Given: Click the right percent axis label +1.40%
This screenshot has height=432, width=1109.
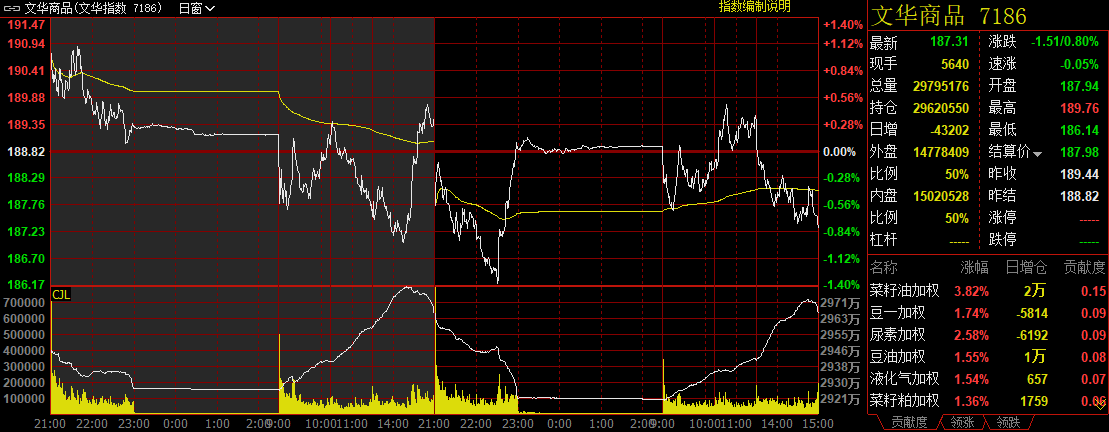Looking at the screenshot, I should [x=843, y=25].
